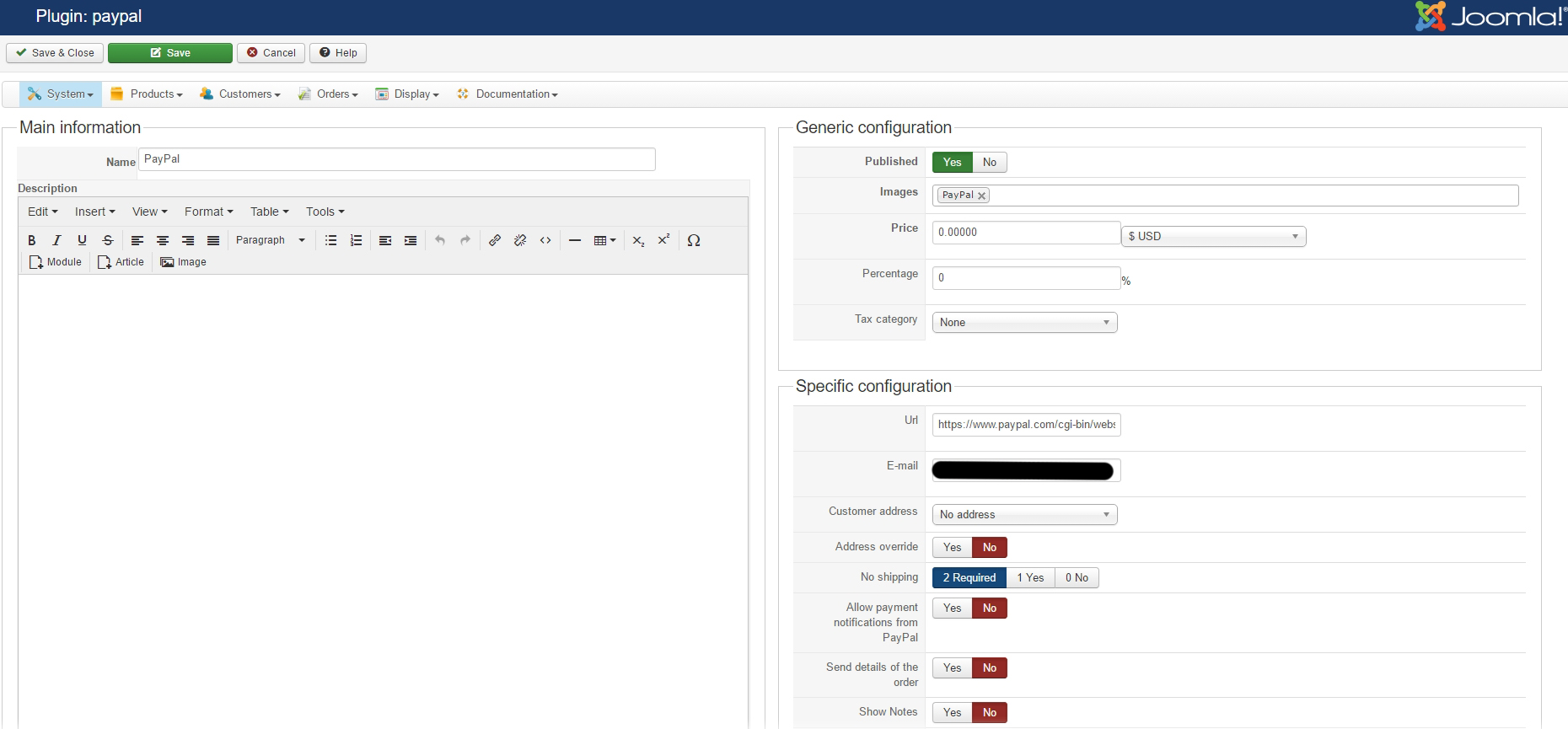This screenshot has height=729, width=1568.
Task: Enable Send details of the order
Action: click(x=953, y=668)
